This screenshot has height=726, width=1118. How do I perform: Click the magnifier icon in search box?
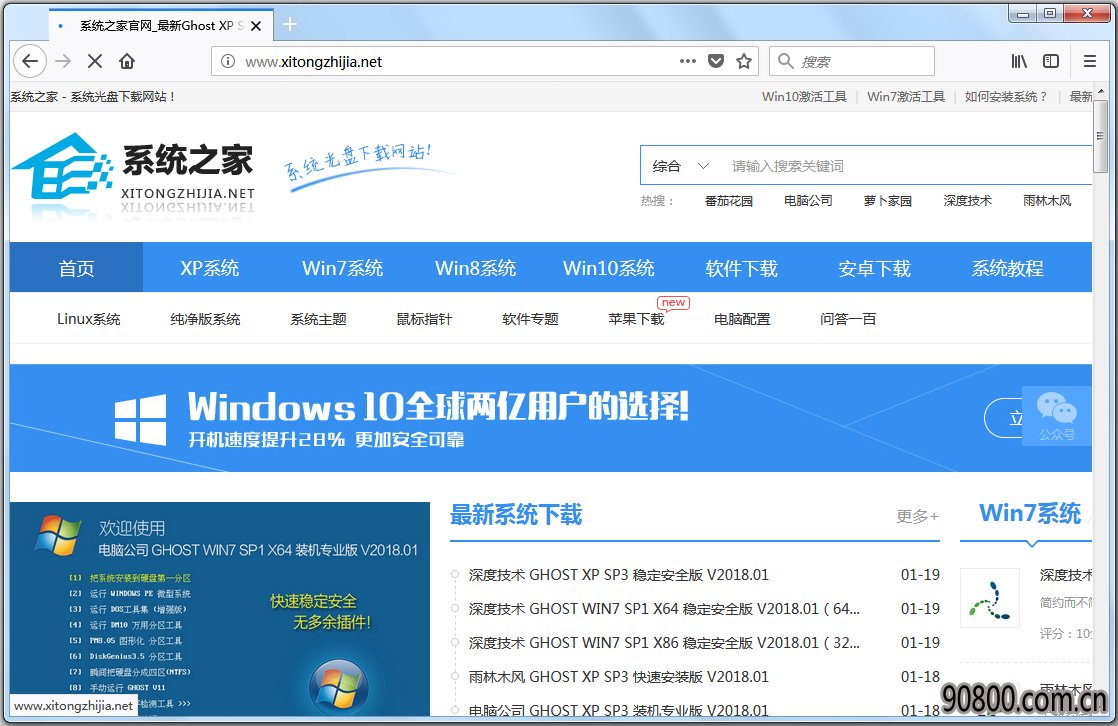(x=785, y=61)
